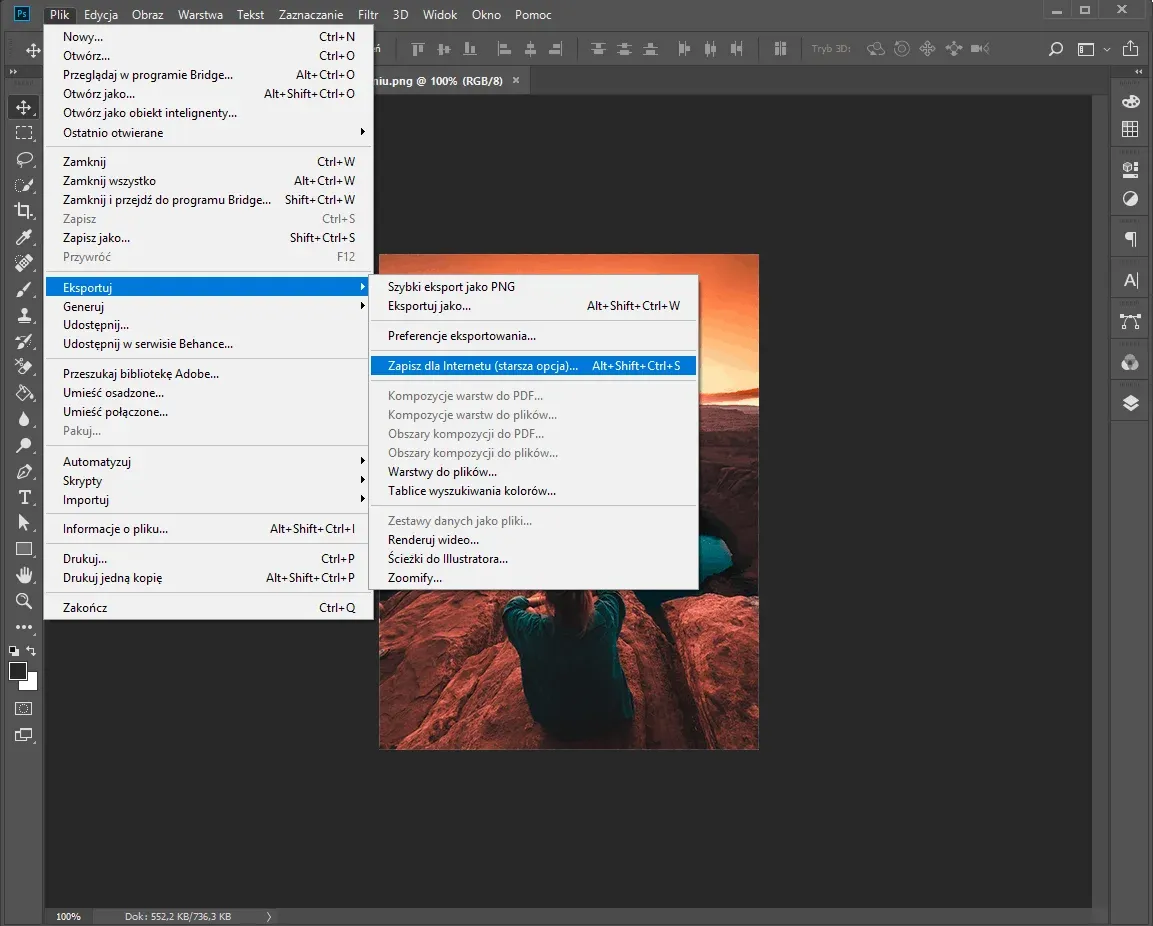Set the foreground color swatch
Screen dimensions: 1153x926
point(18,671)
